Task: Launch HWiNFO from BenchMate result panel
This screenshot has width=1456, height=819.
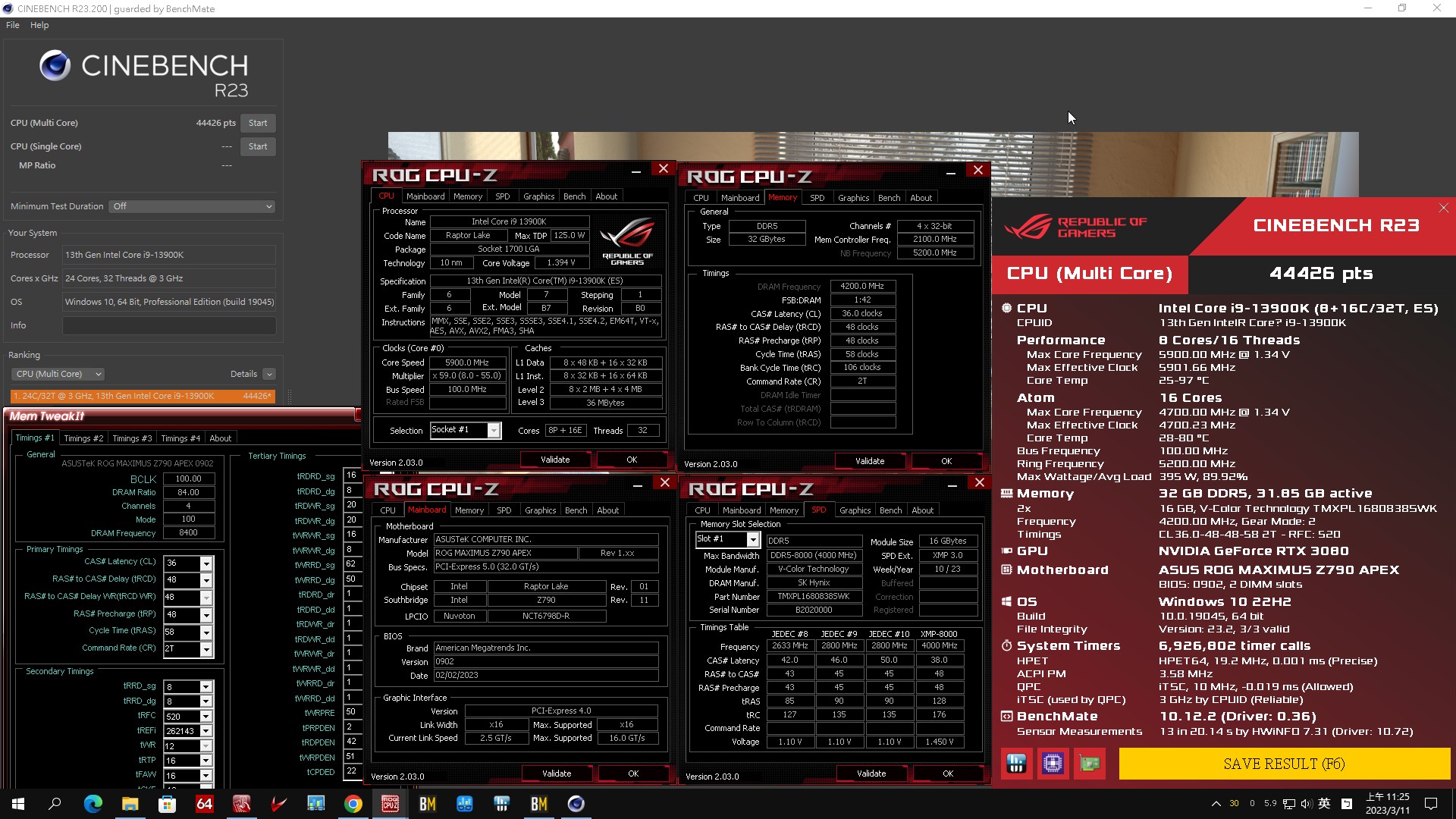Action: [1016, 764]
